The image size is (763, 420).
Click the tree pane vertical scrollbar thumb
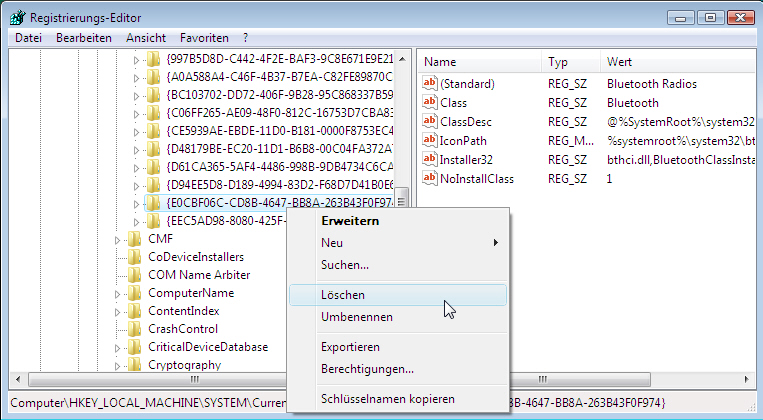point(402,201)
